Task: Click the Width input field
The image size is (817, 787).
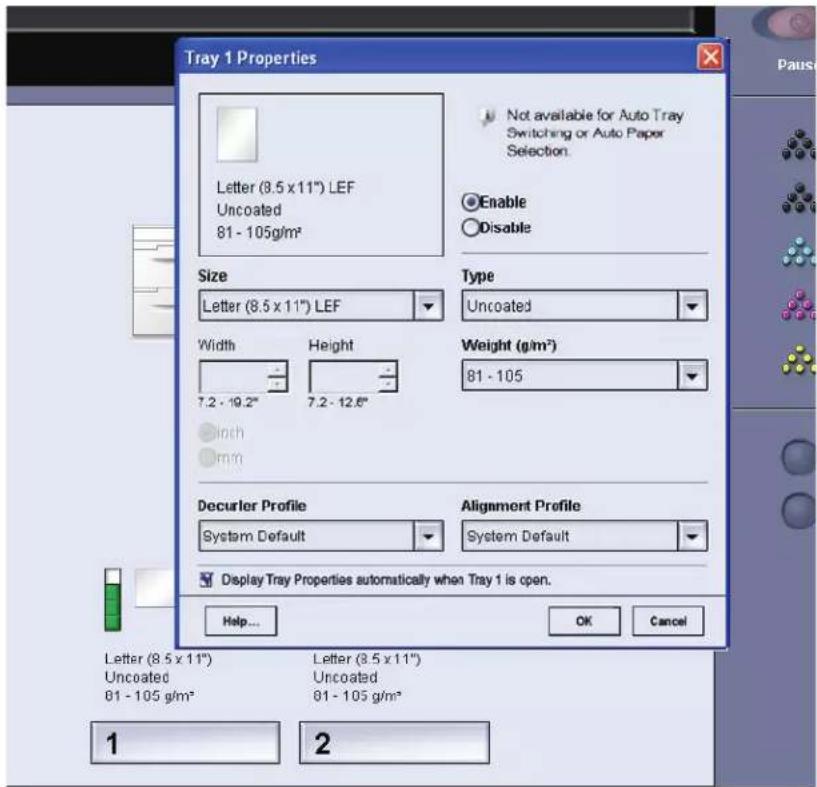Action: coord(233,377)
